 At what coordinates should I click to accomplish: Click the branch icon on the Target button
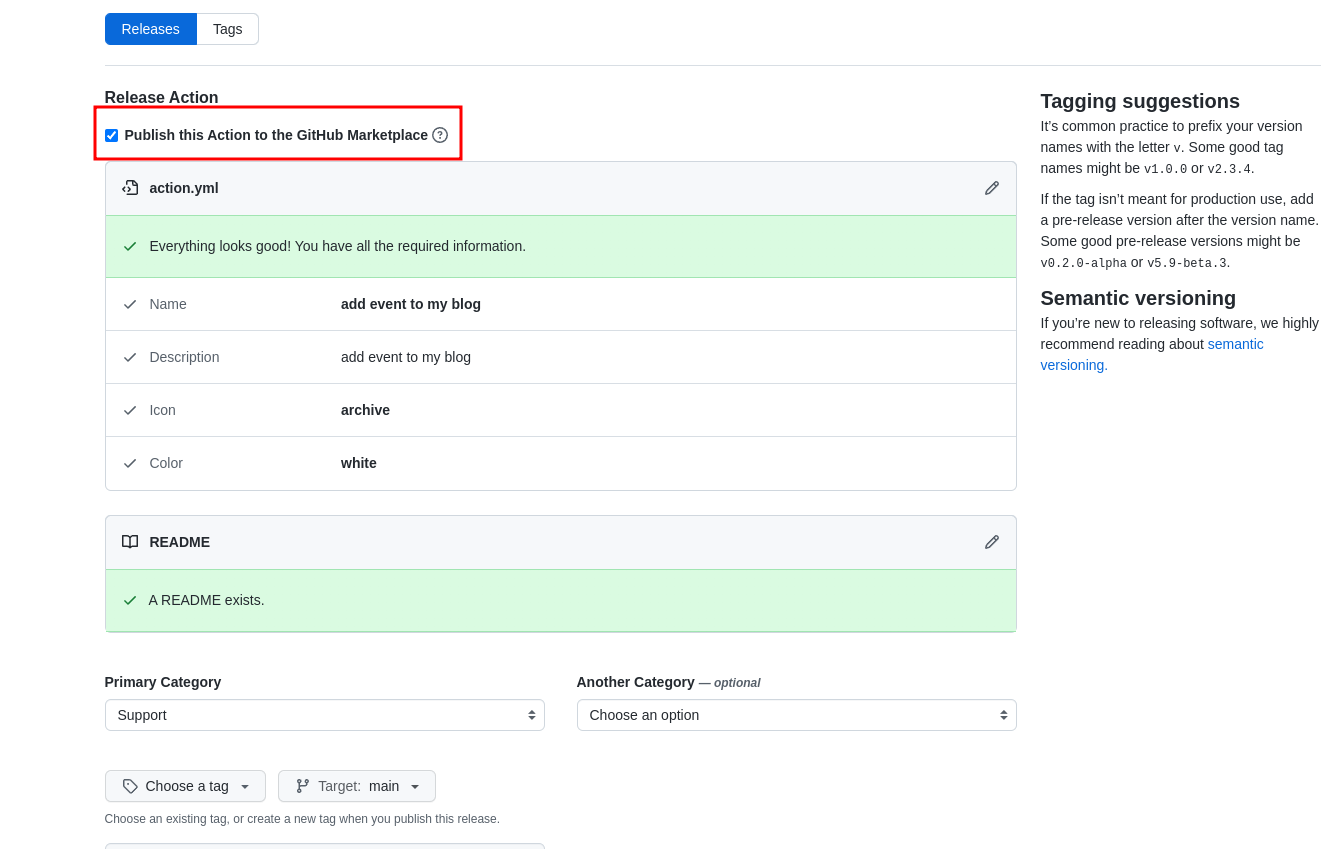[x=303, y=786]
